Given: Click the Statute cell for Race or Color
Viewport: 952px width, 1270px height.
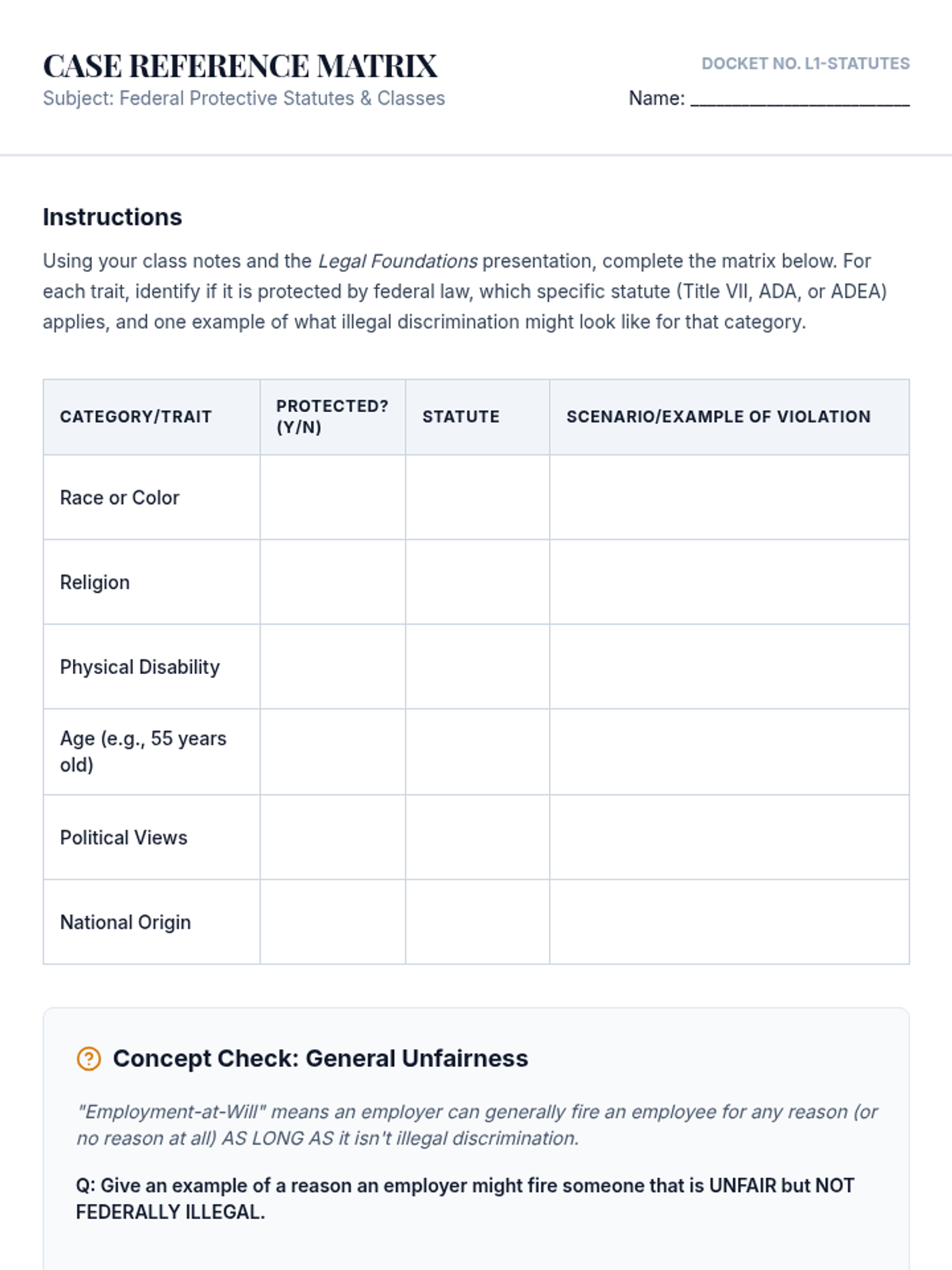Looking at the screenshot, I should [x=477, y=498].
